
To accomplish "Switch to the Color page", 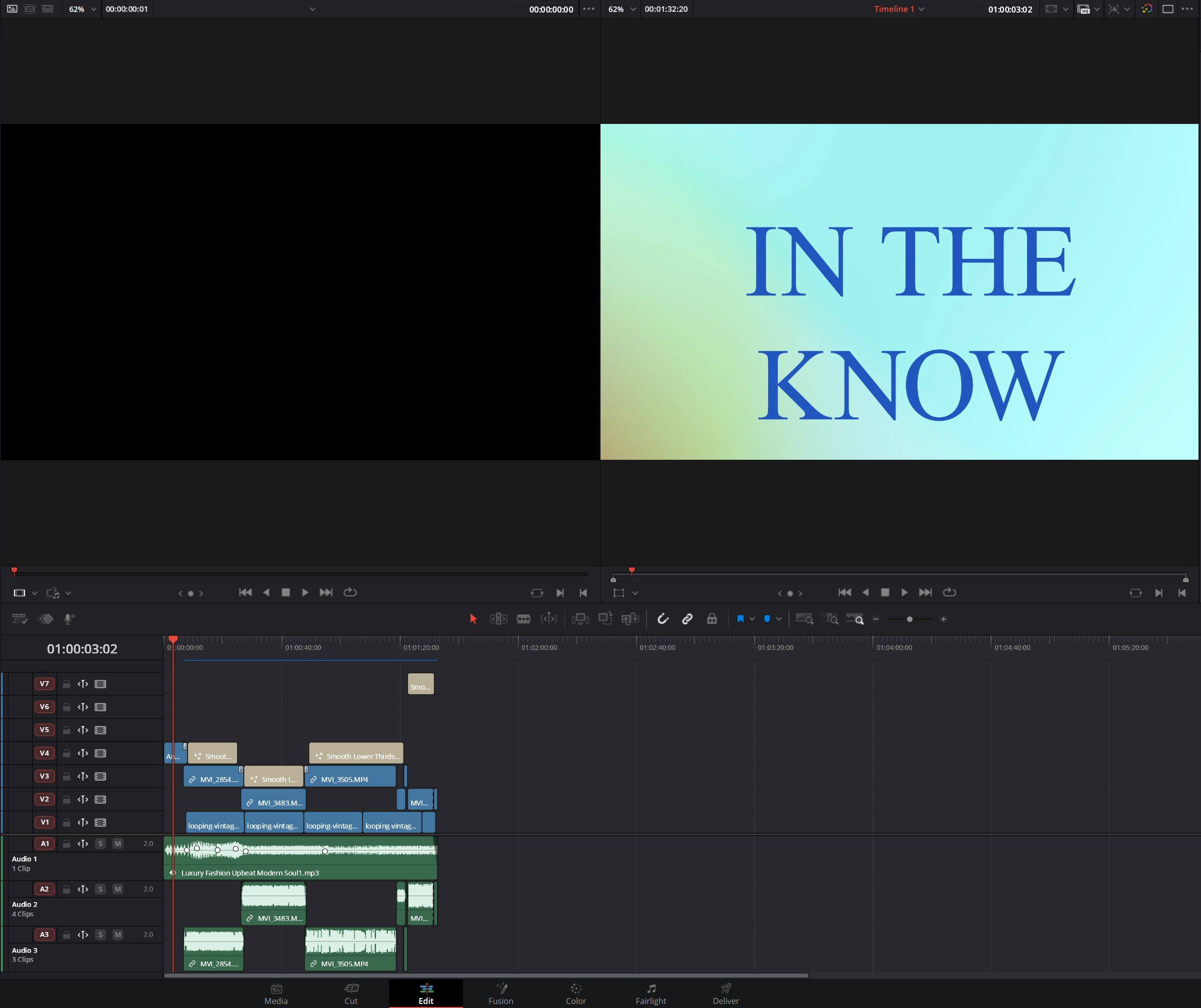I will [576, 995].
